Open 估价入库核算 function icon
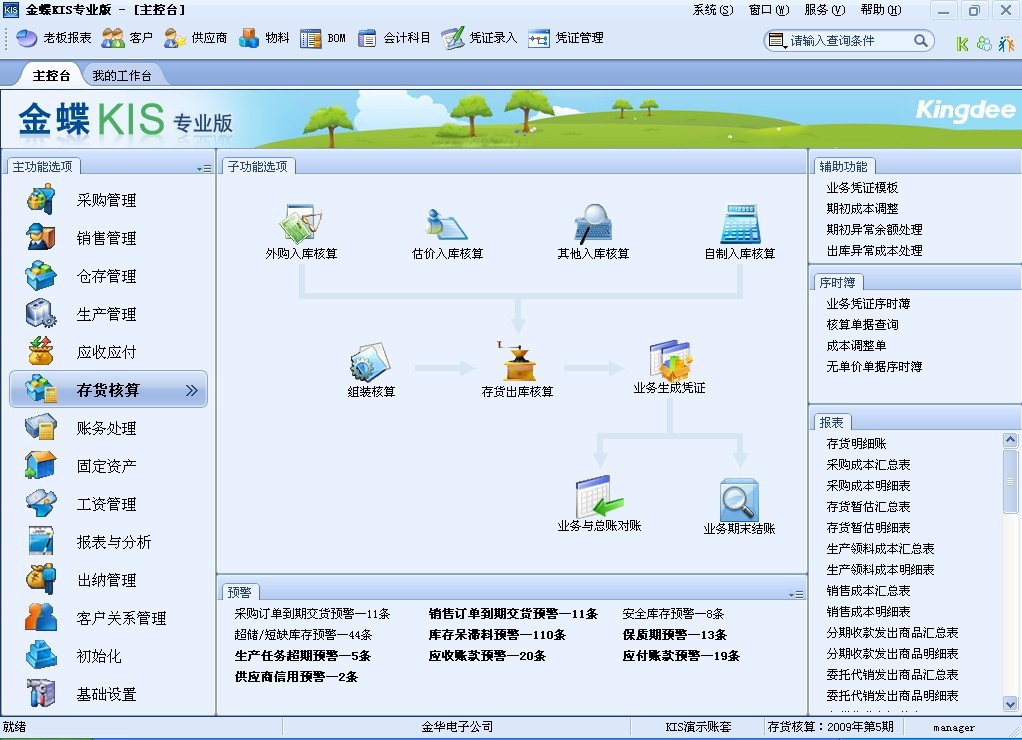 [446, 225]
